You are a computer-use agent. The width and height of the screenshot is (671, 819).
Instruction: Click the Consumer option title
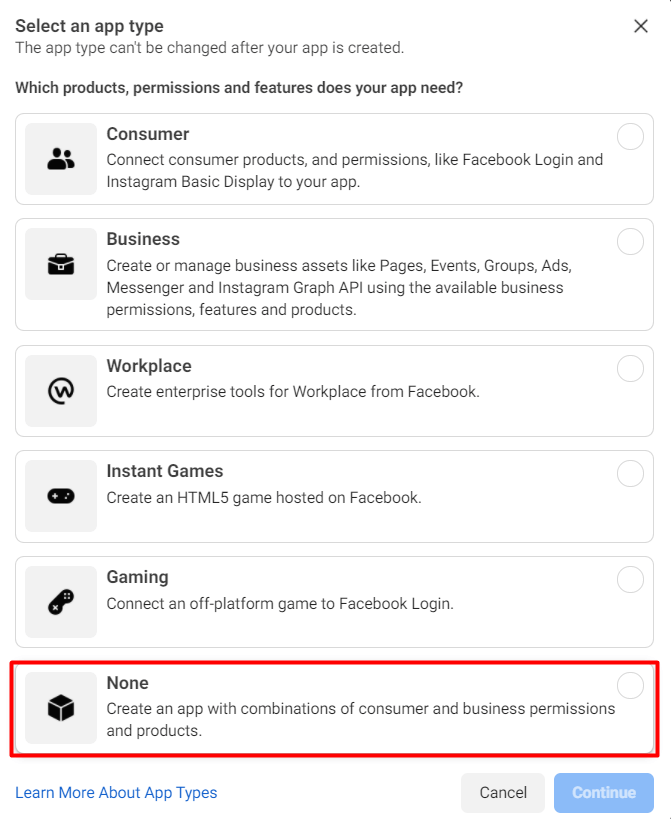pos(148,134)
